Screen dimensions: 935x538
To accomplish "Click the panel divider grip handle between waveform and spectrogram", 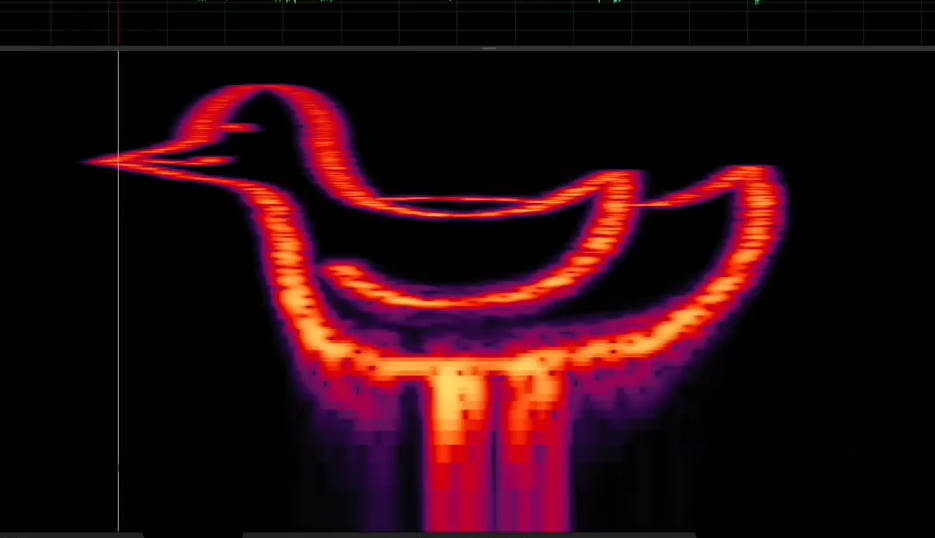I will (489, 48).
